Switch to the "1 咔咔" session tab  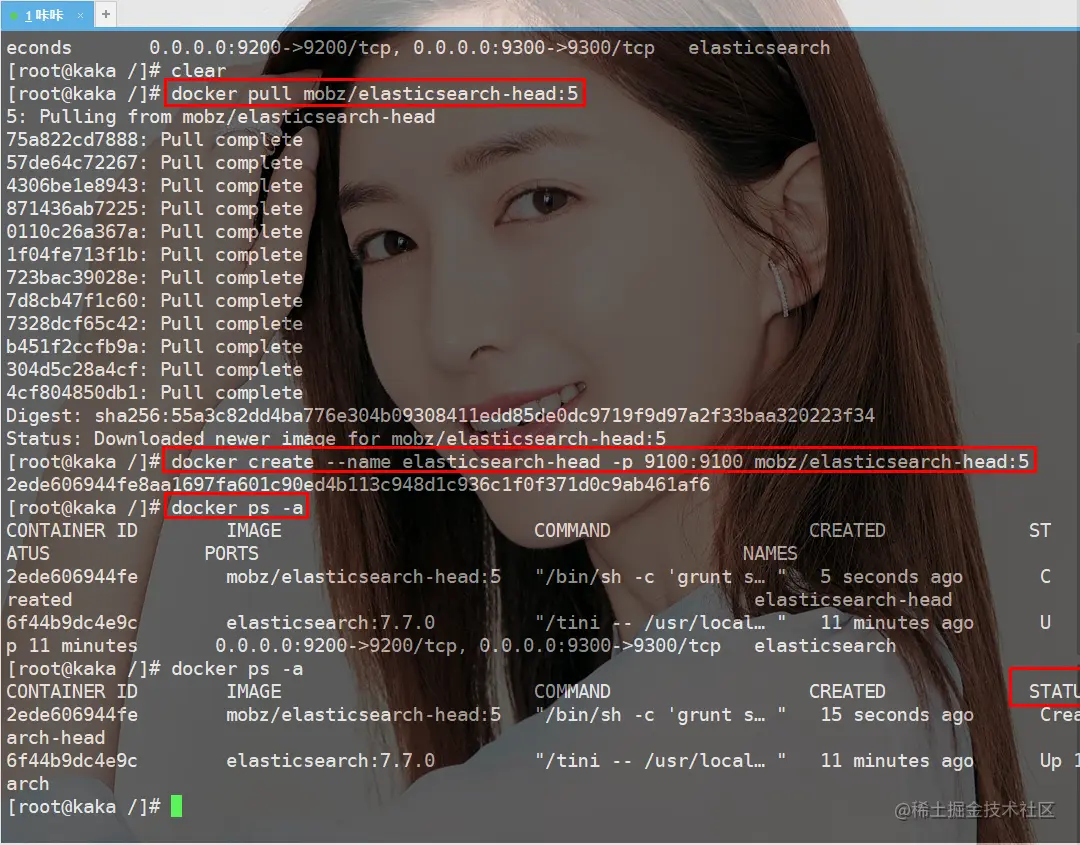pyautogui.click(x=45, y=15)
